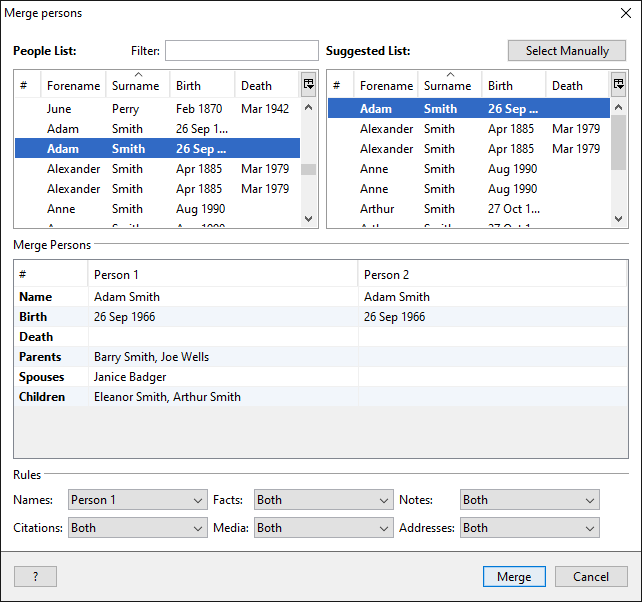Click the Select Manually button
The width and height of the screenshot is (642, 602).
567,51
